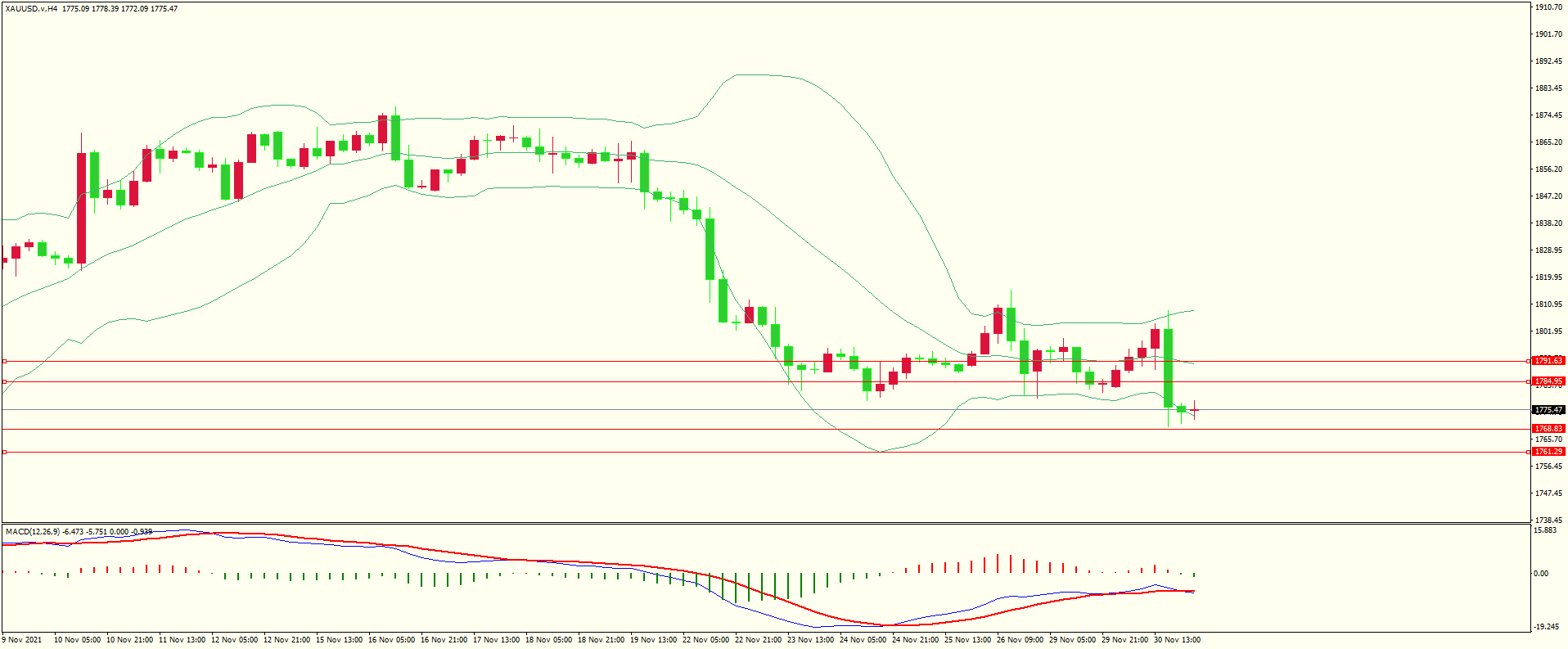The image size is (1568, 649).
Task: Click the 12 Nov 05:00 time axis label
Action: [x=234, y=640]
